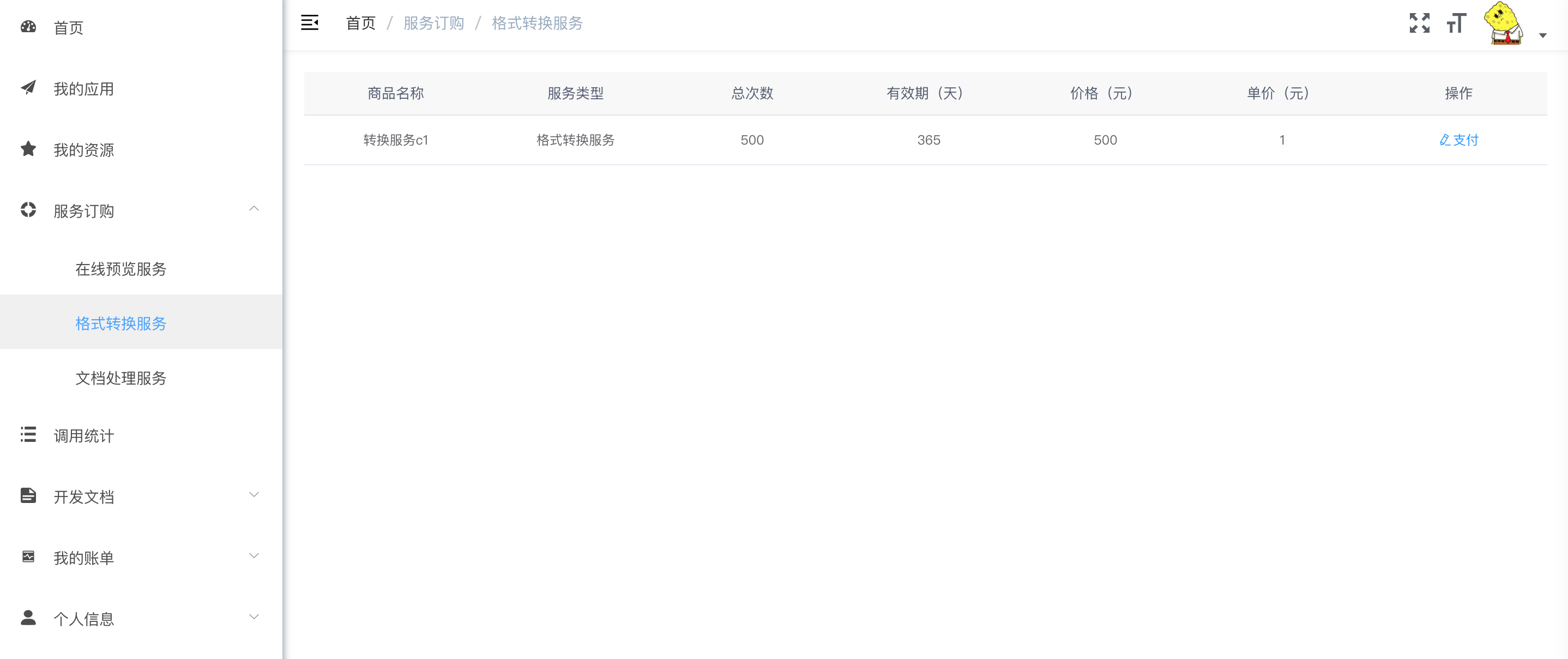Click the 首页 breadcrumb link
Viewport: 1568px width, 659px height.
pyautogui.click(x=361, y=23)
